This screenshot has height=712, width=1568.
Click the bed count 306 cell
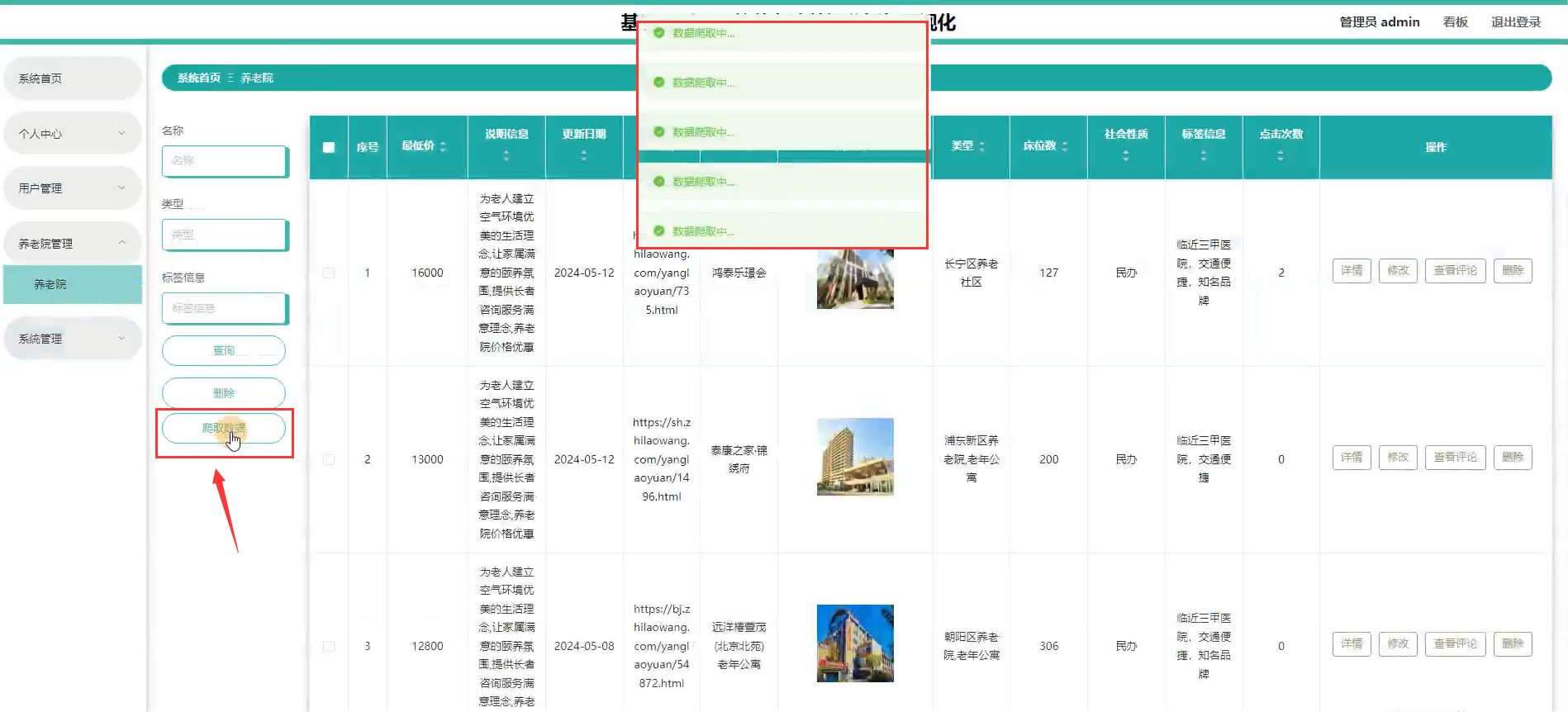point(1049,646)
